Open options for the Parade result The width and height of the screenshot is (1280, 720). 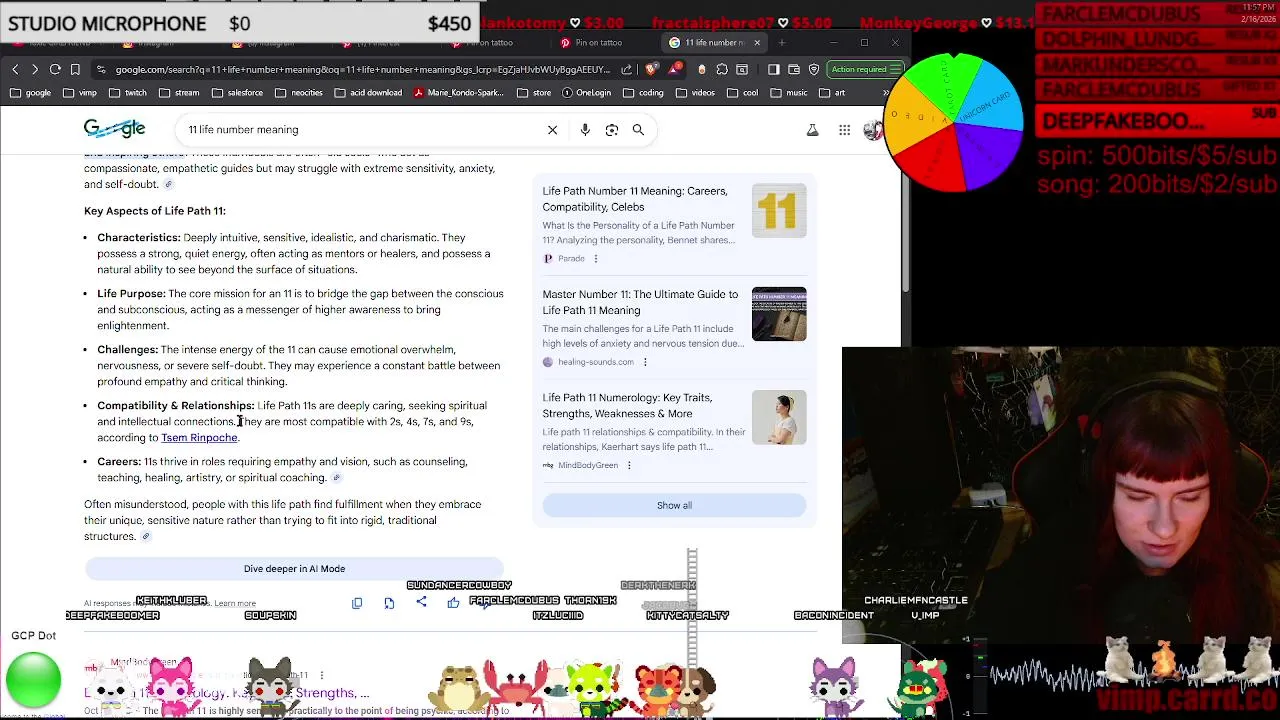click(x=595, y=258)
